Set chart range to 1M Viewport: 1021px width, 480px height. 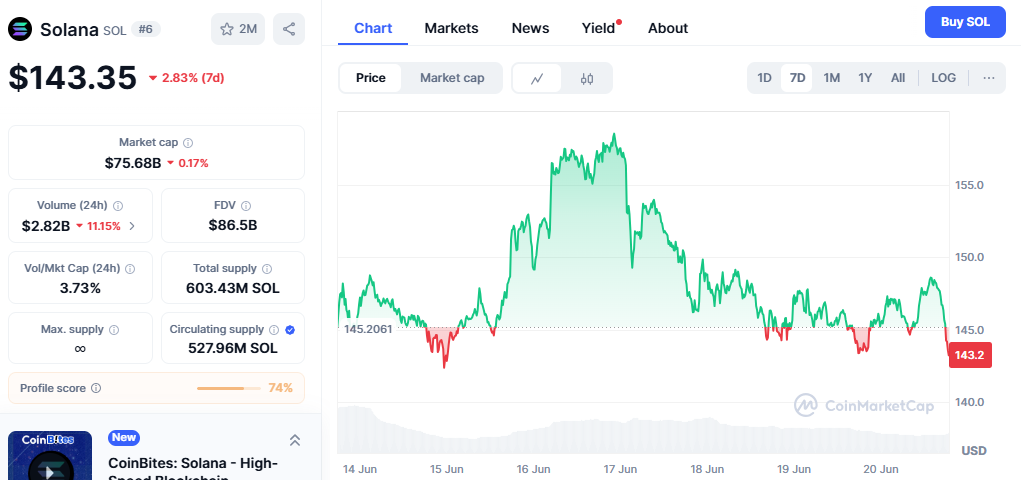[x=832, y=78]
